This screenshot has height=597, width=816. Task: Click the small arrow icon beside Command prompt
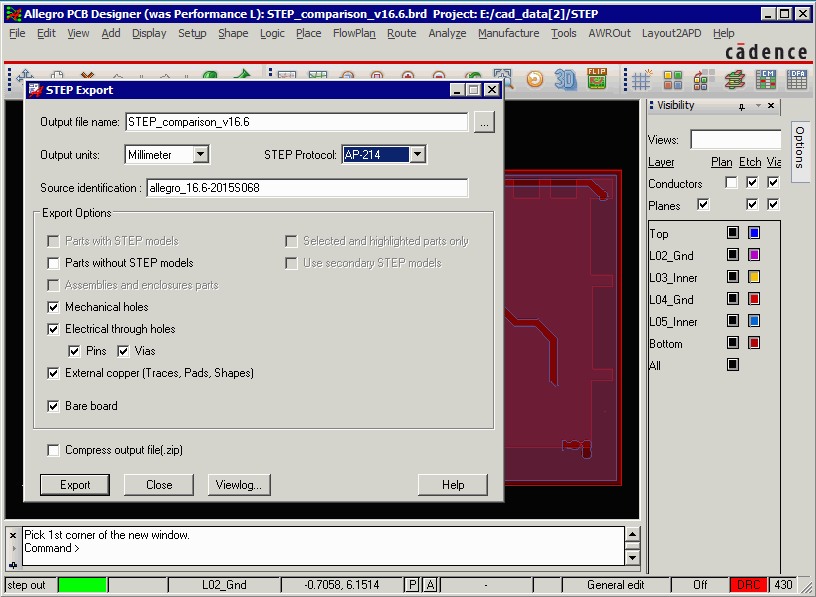[13, 548]
